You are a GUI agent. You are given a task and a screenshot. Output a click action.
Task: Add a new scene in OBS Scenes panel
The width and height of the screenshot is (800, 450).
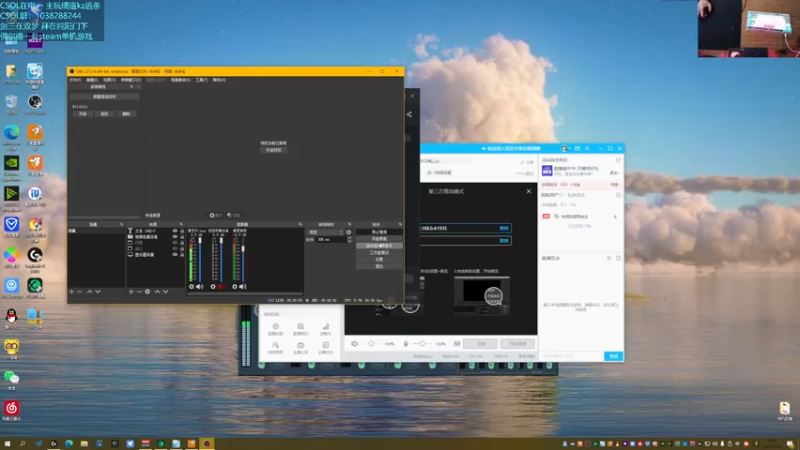click(x=71, y=292)
